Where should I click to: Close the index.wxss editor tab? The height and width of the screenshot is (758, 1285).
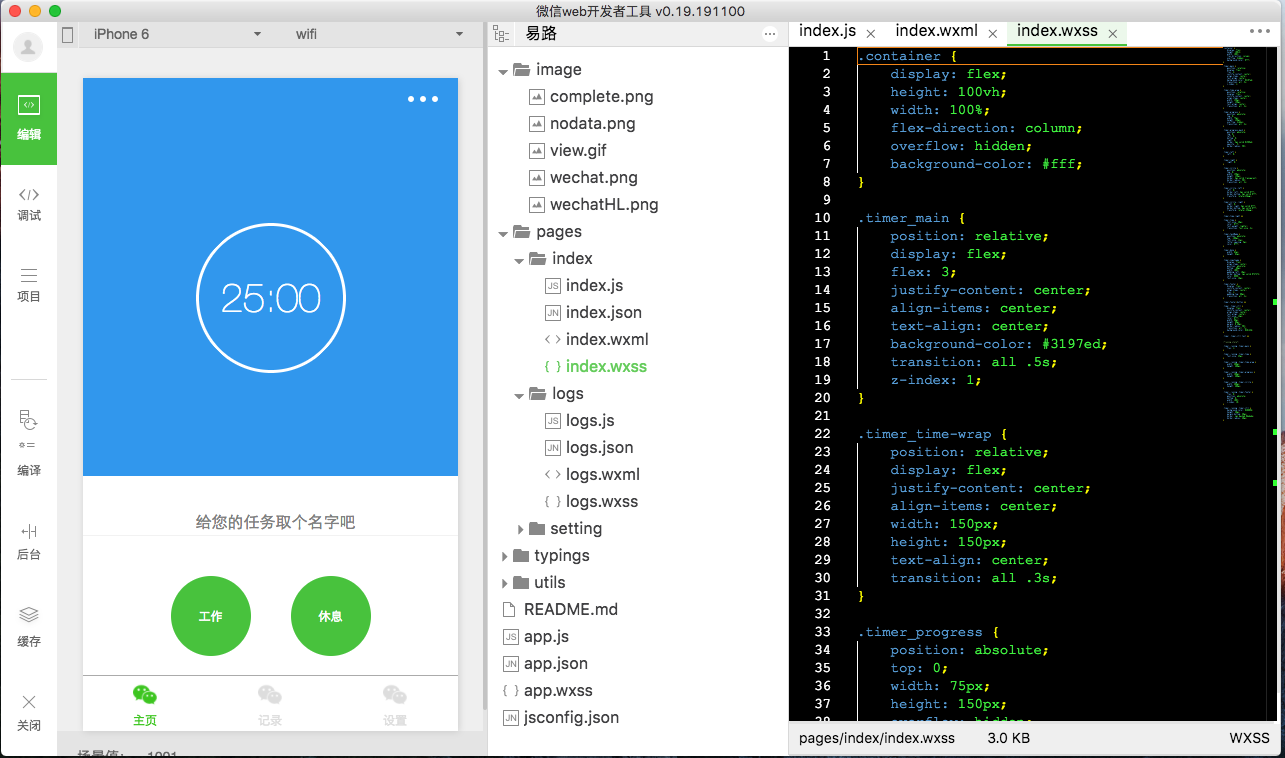click(x=1113, y=34)
